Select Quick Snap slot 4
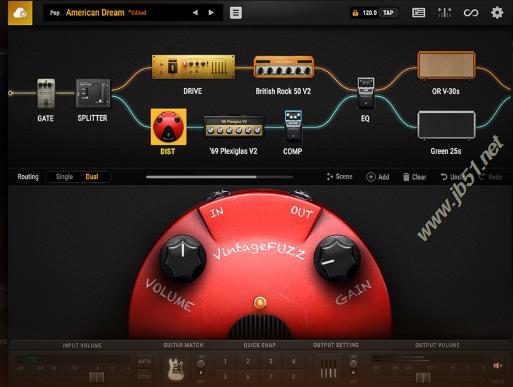Screen dimensions: 513x387 (293, 362)
